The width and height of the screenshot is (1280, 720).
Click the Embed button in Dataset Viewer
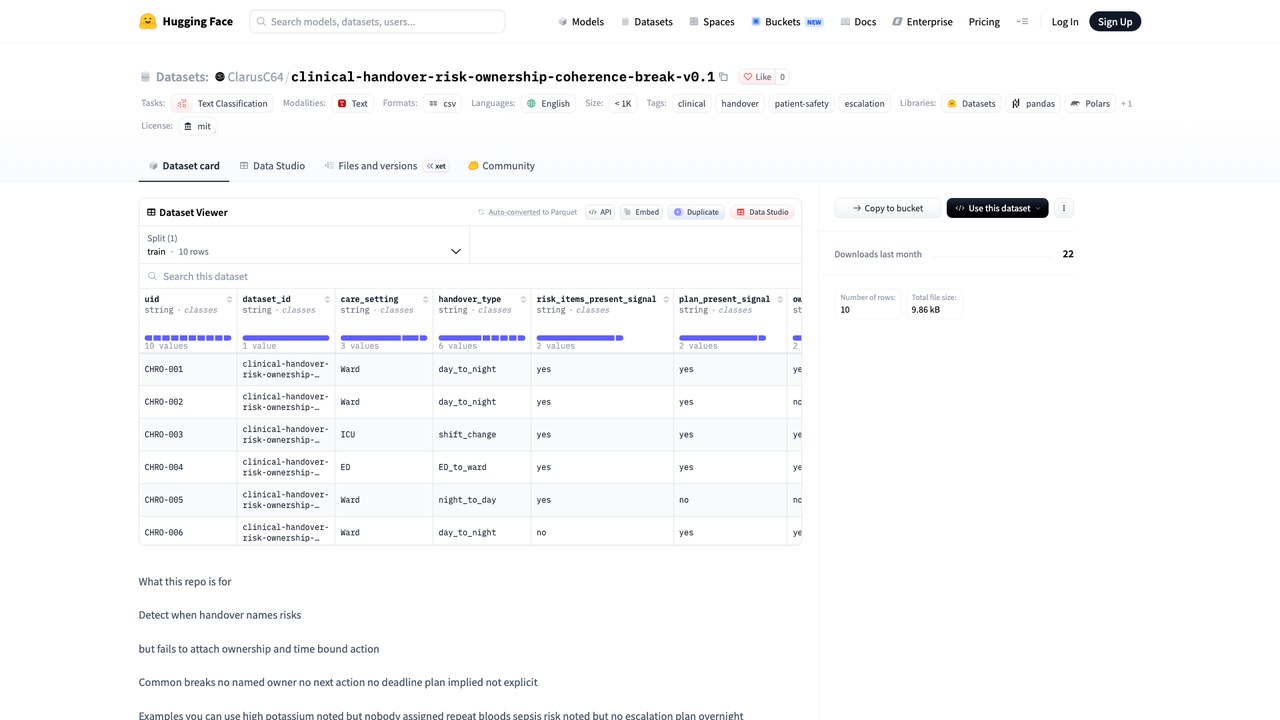point(641,212)
